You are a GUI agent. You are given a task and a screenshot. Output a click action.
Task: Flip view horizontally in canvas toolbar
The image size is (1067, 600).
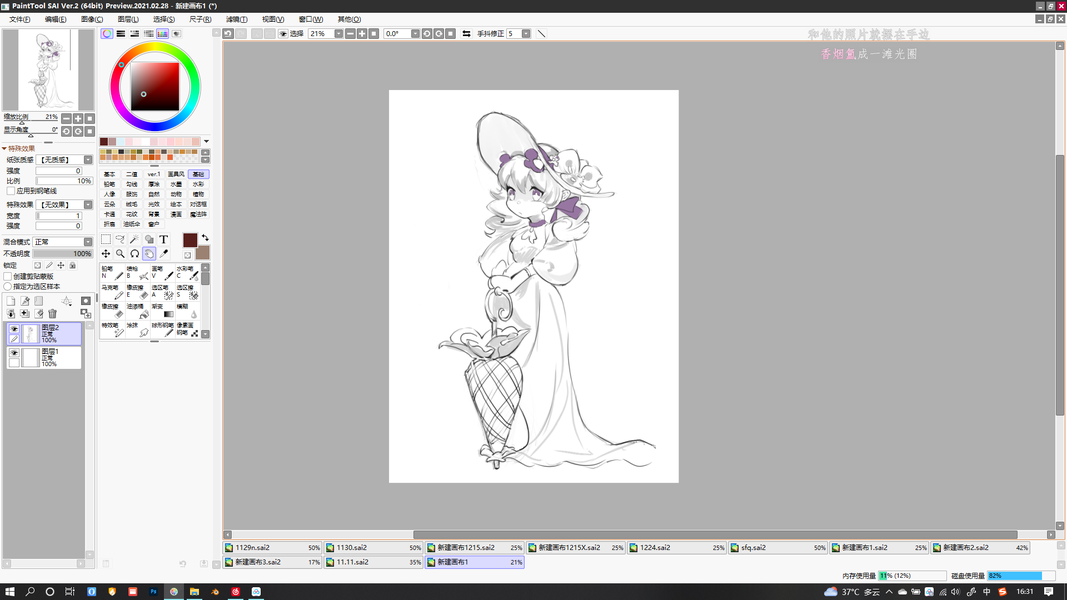pos(466,33)
